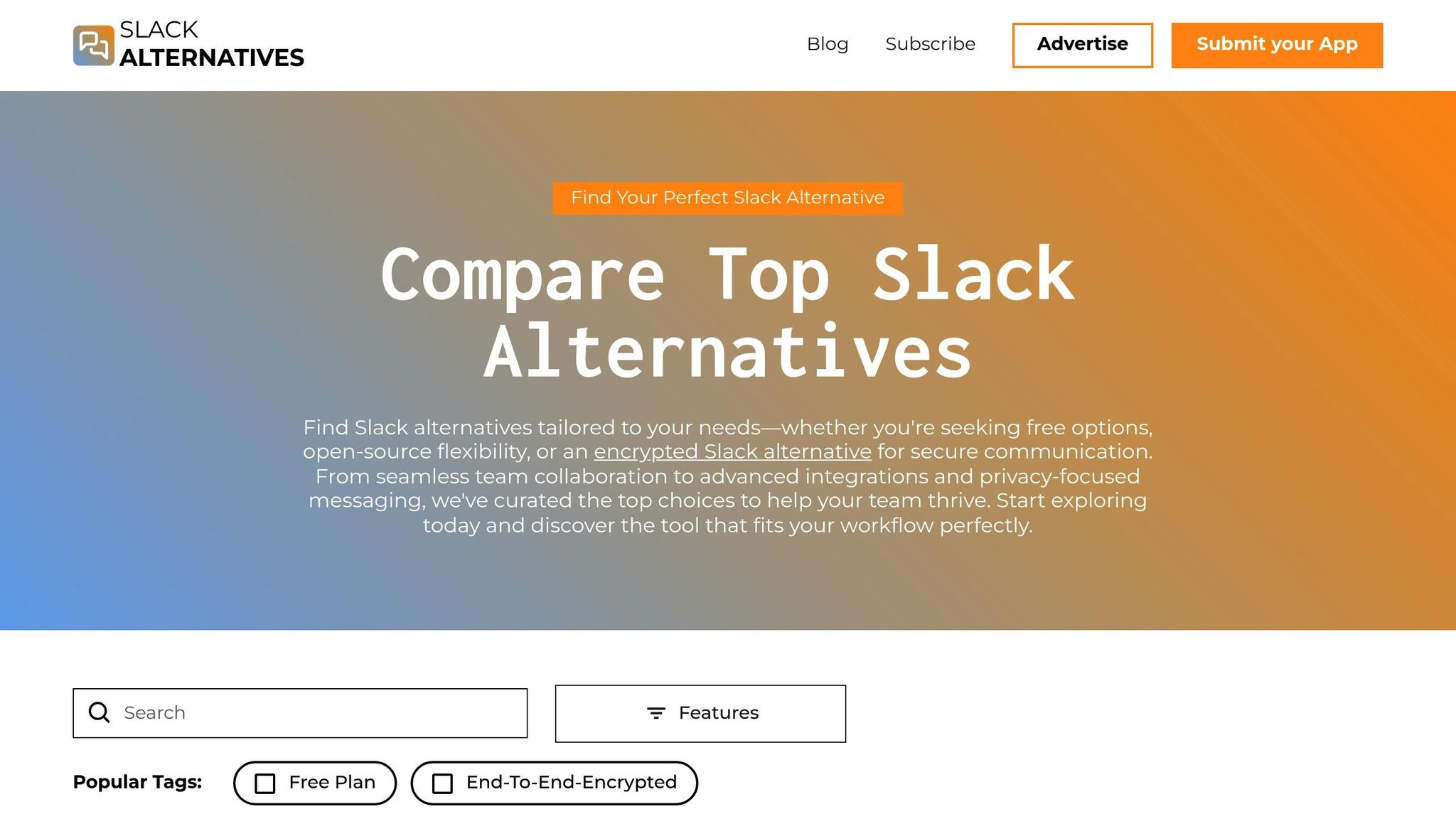Click the filter icon inside the Features button
Screen dimensions: 1456x819
tap(656, 712)
